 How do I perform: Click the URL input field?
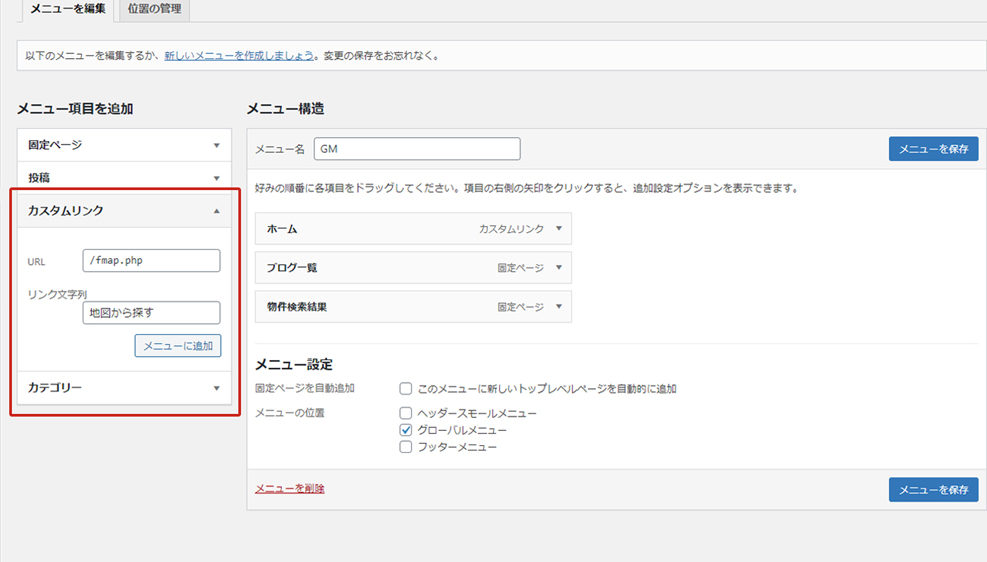(151, 261)
